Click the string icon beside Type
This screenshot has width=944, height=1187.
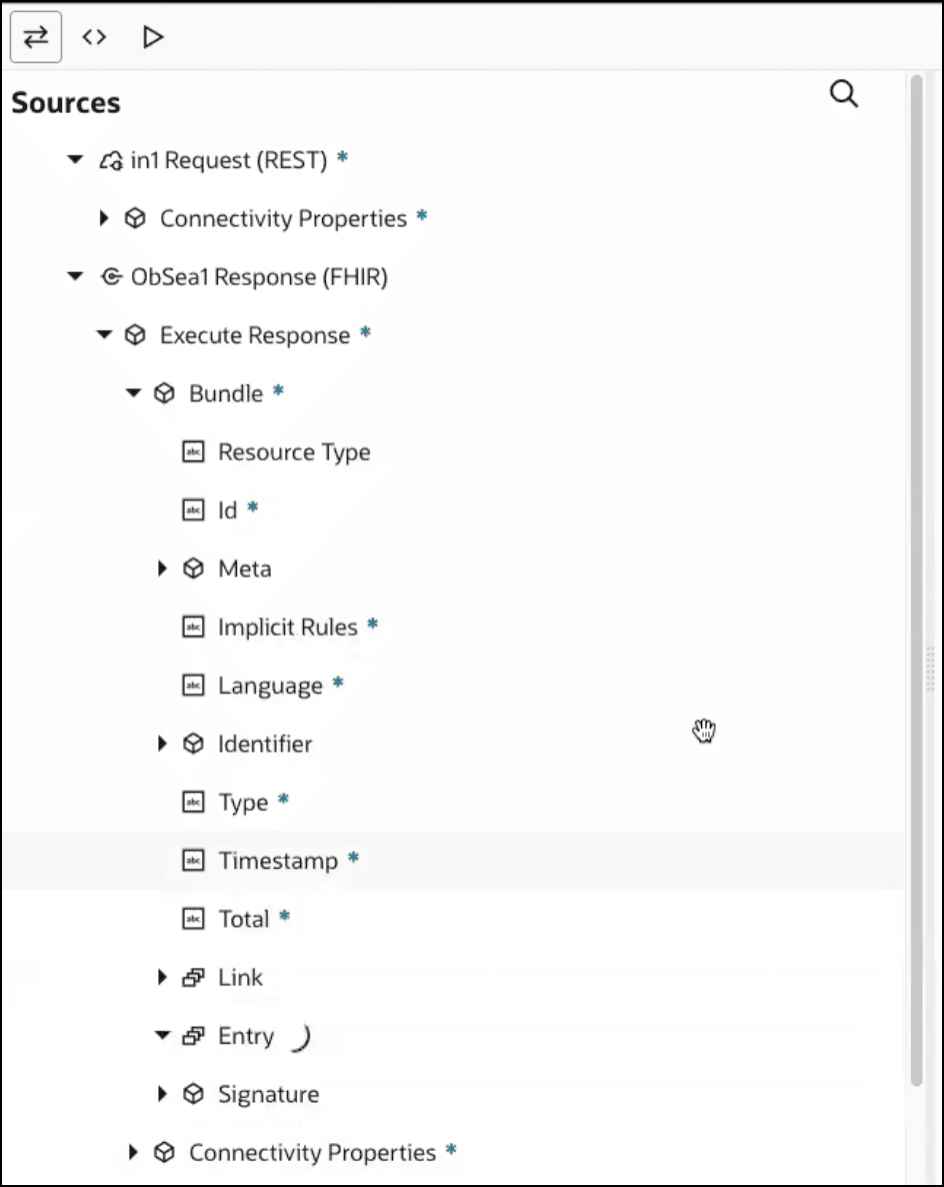pos(193,802)
